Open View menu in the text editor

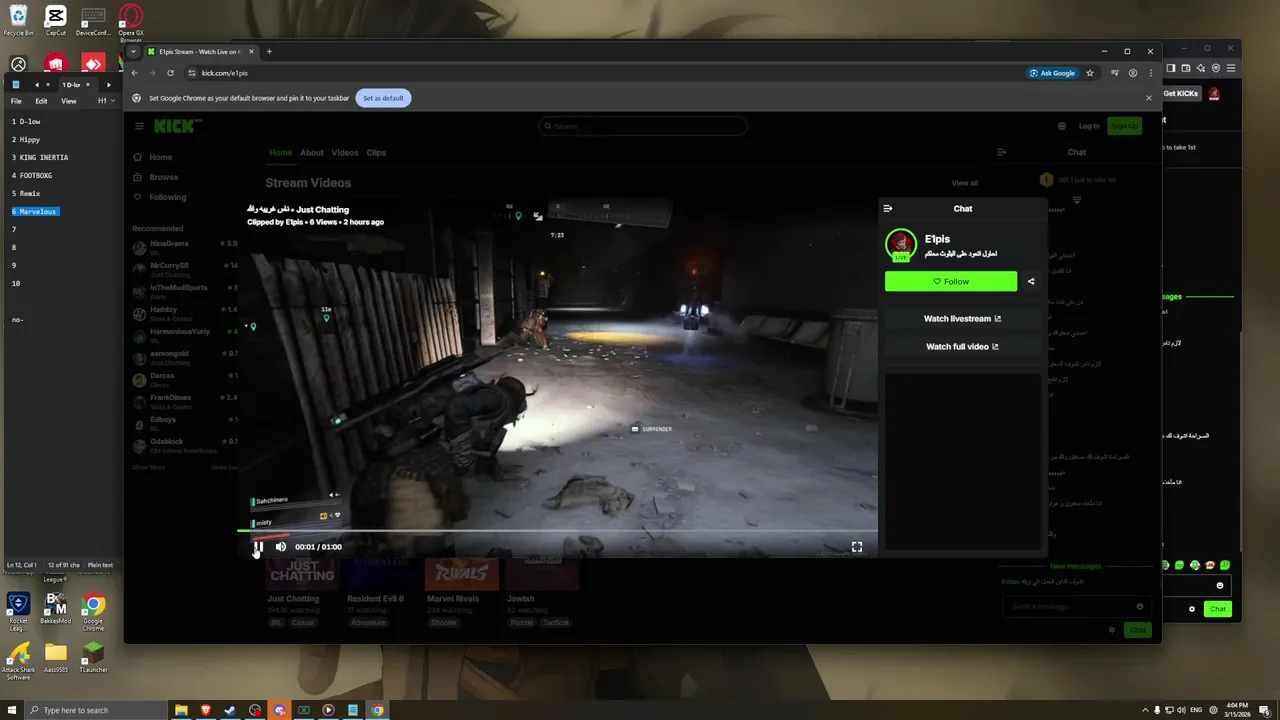click(x=69, y=101)
